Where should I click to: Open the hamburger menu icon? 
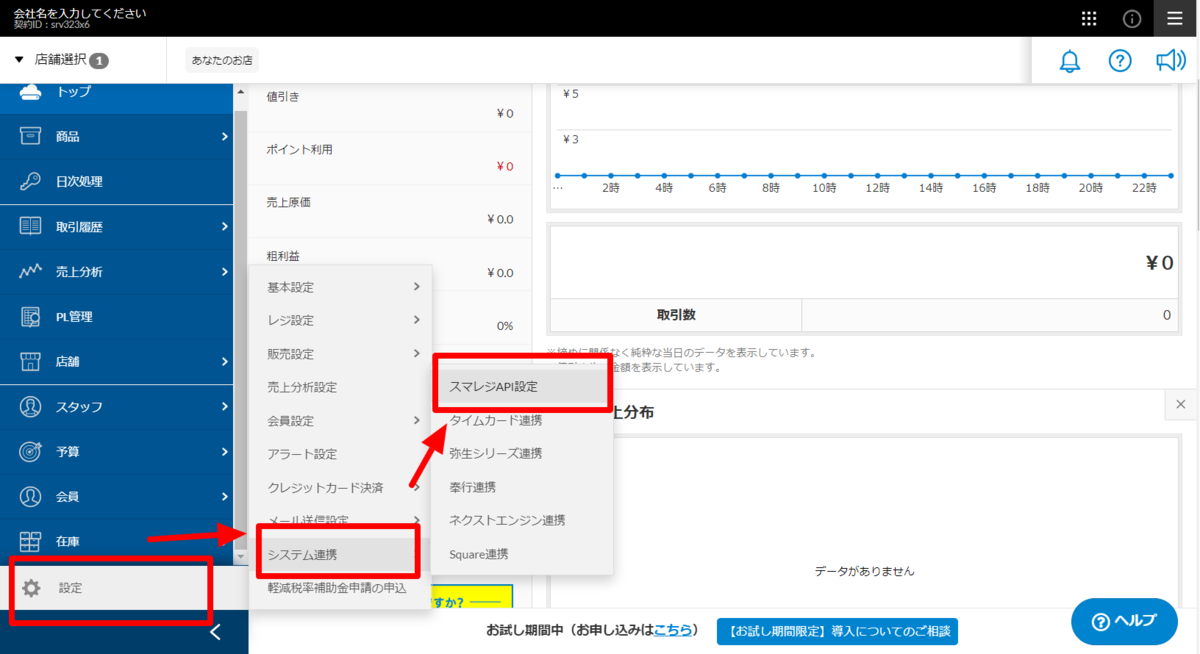point(1174,18)
